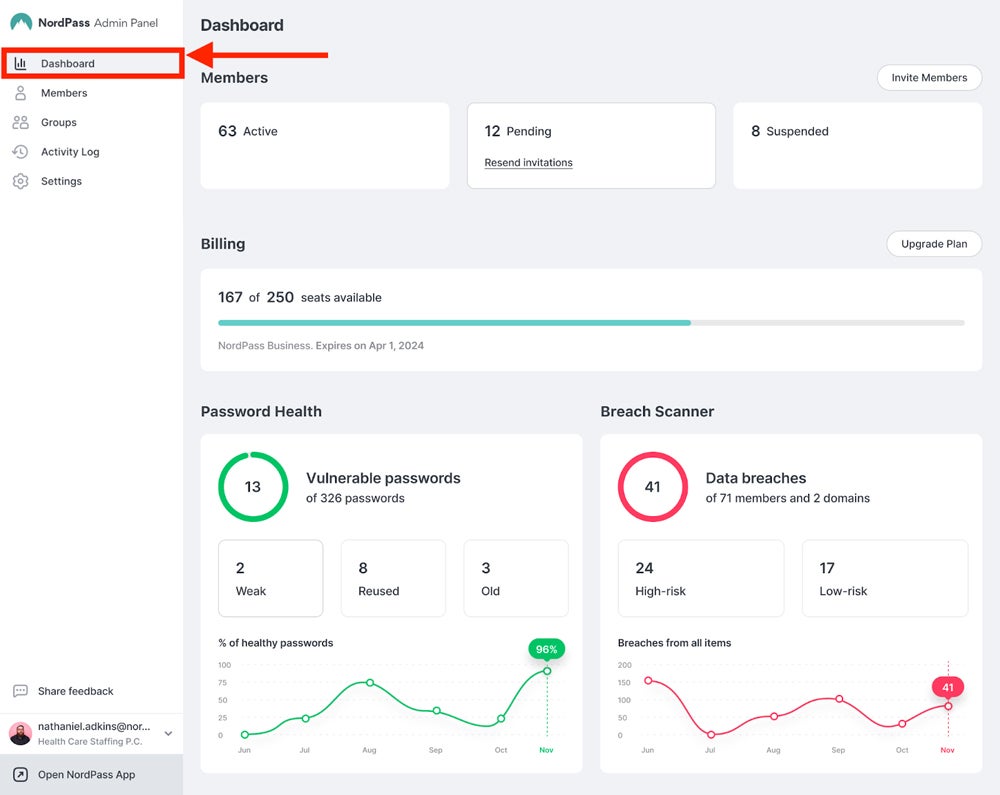Expand the account menu chevron
Image resolution: width=1000 pixels, height=795 pixels.
click(168, 734)
